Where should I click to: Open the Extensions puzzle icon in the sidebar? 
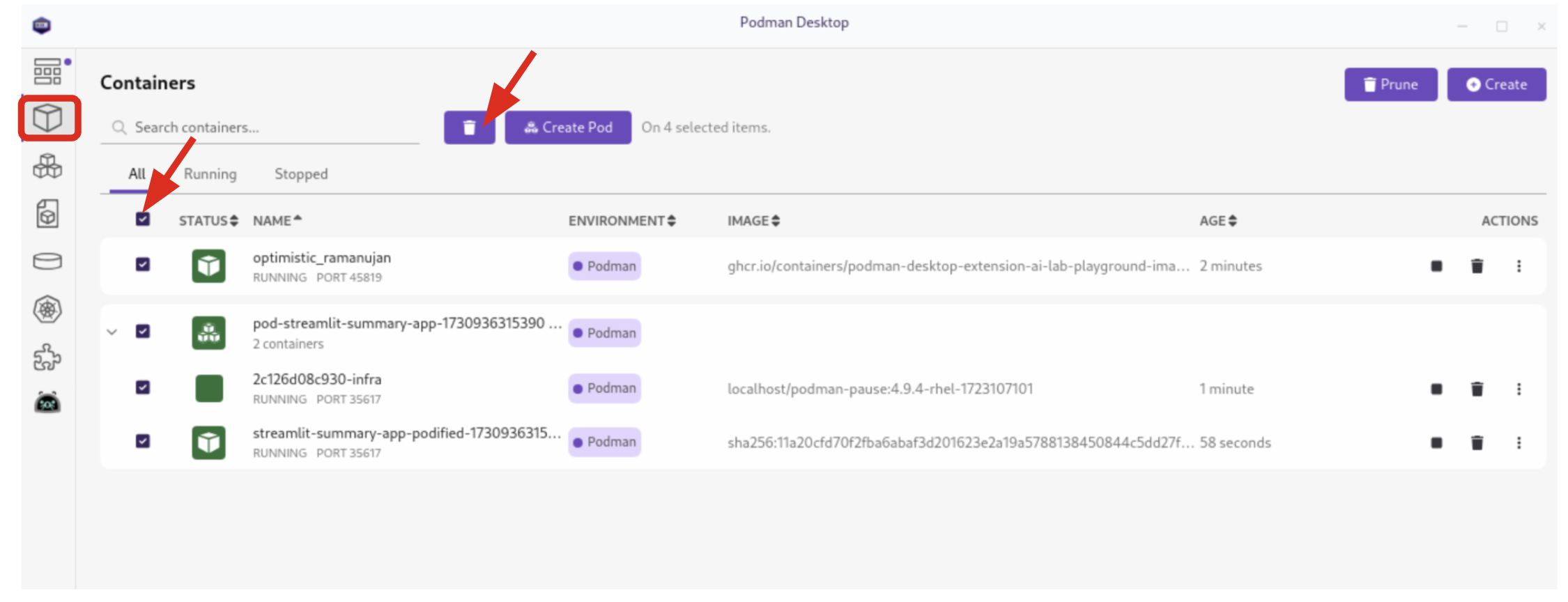point(47,357)
